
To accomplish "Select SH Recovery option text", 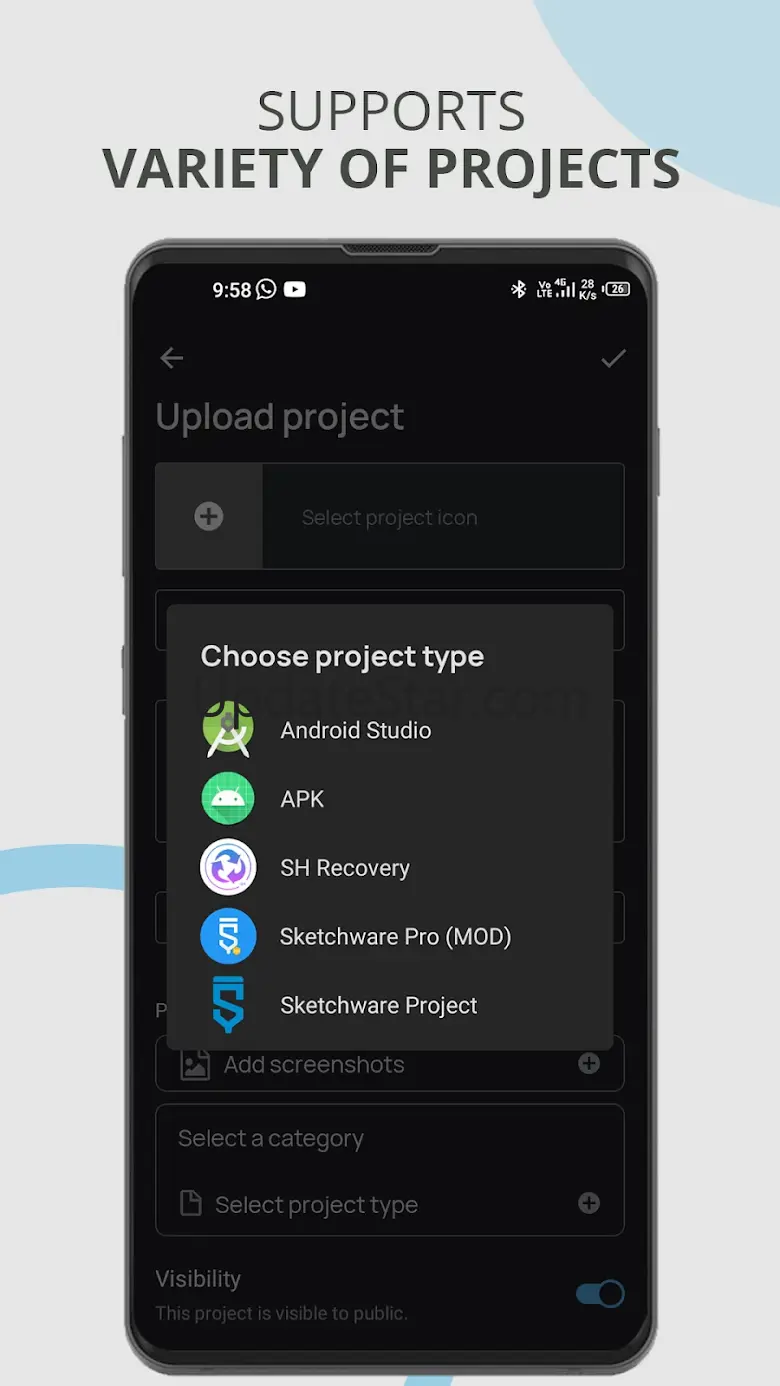I will [x=345, y=868].
